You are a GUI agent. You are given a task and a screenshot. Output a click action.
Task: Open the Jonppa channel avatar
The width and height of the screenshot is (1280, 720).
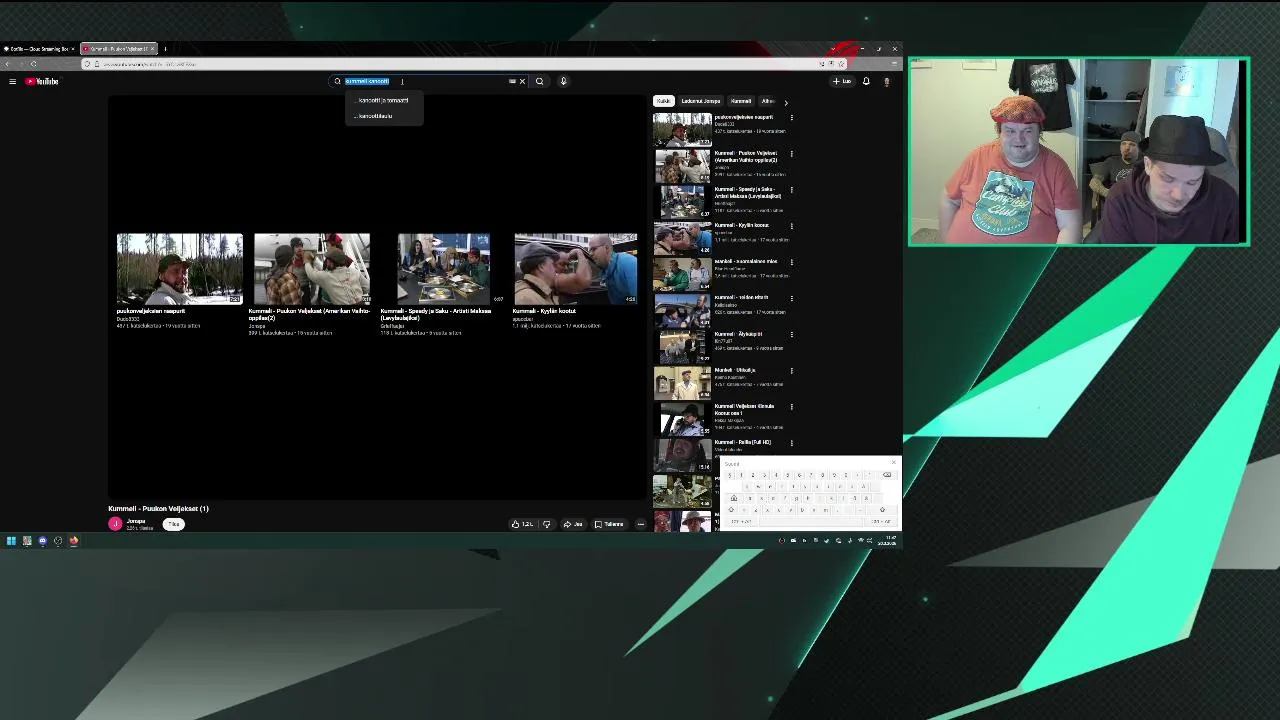point(115,524)
